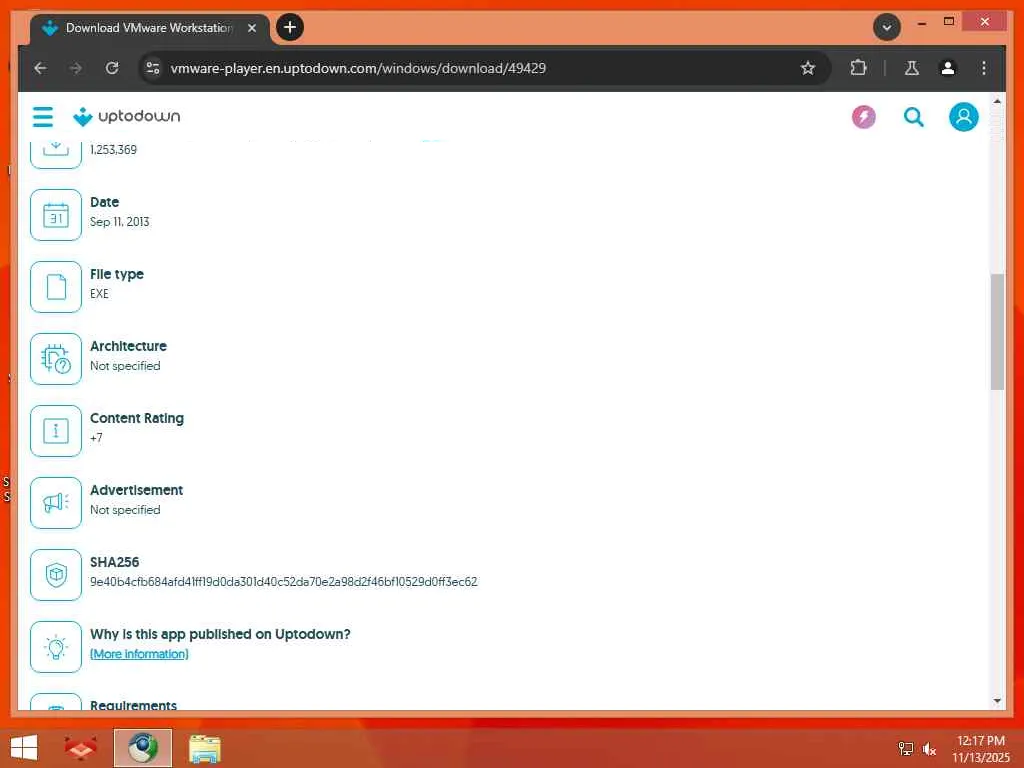
Task: Click the Content Rating info icon
Action: tap(56, 430)
